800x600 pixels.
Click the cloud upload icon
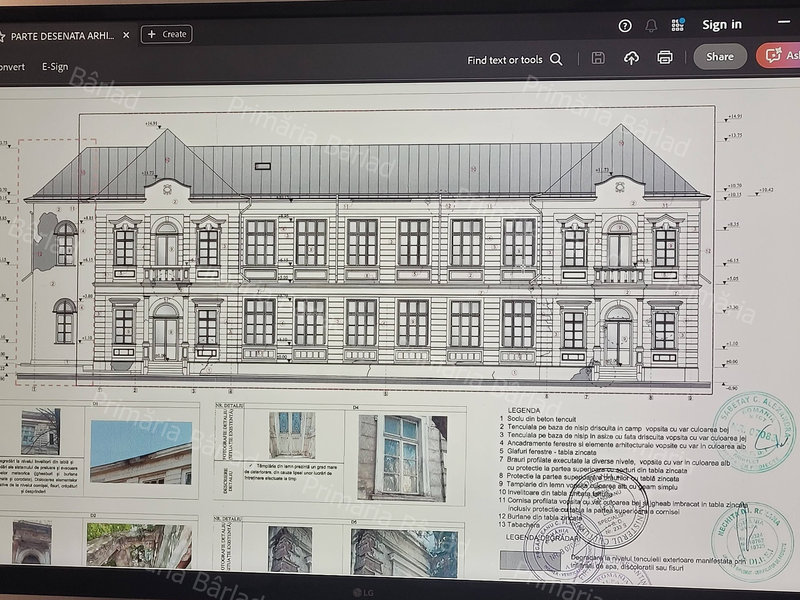pyautogui.click(x=631, y=58)
